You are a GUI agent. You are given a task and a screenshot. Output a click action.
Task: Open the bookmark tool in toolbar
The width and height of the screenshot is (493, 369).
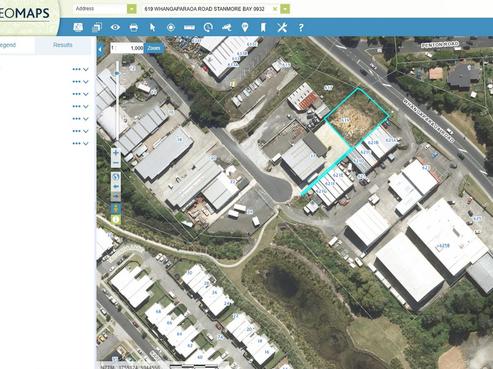[263, 27]
